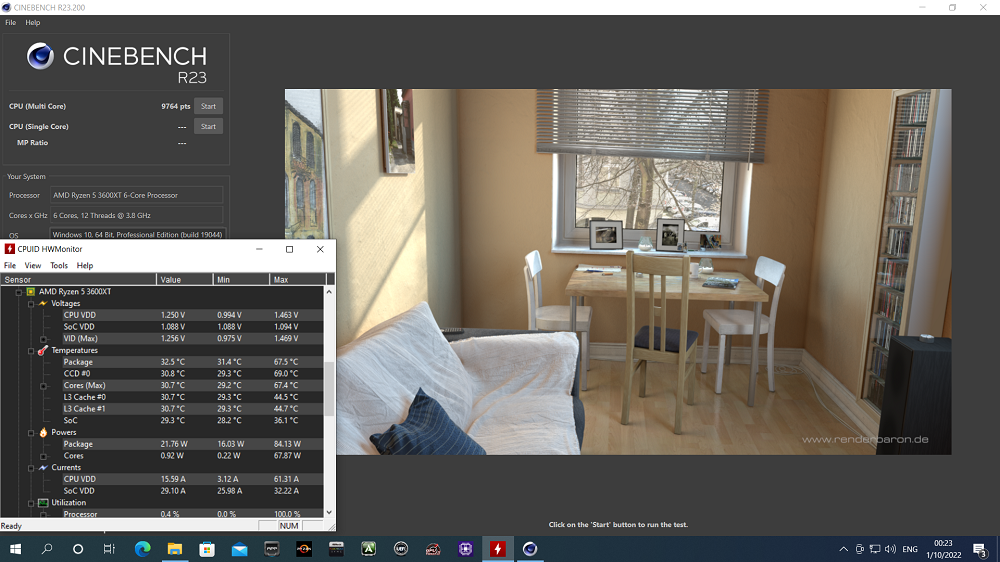Click the Voltages lightning bolt icon
The image size is (1000, 562).
point(43,304)
